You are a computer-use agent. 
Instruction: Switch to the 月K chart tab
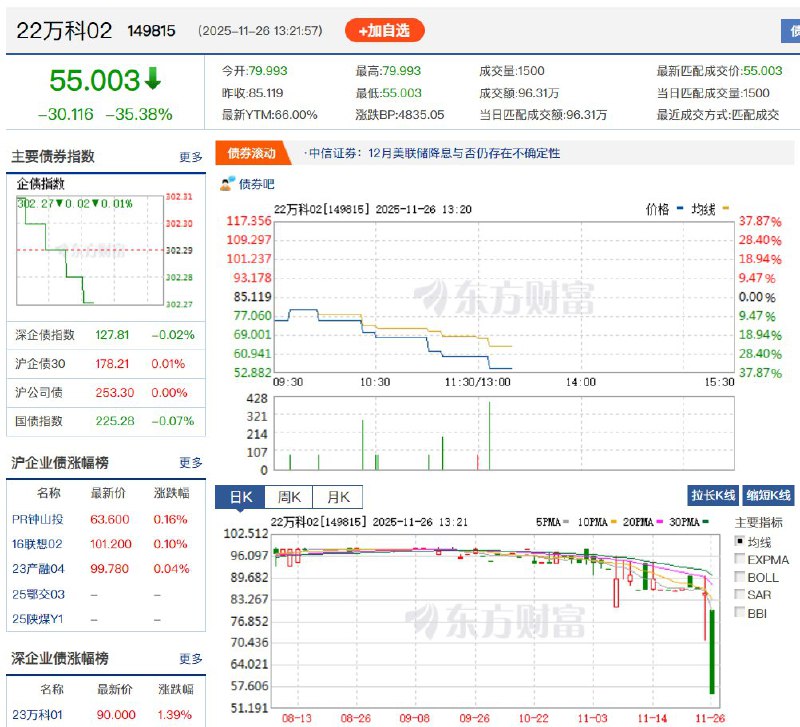click(x=338, y=497)
